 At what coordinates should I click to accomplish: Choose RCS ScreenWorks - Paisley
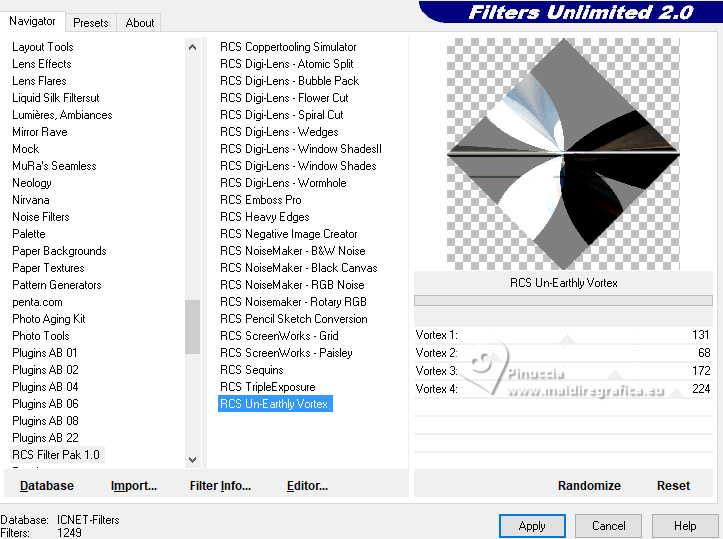click(x=286, y=353)
